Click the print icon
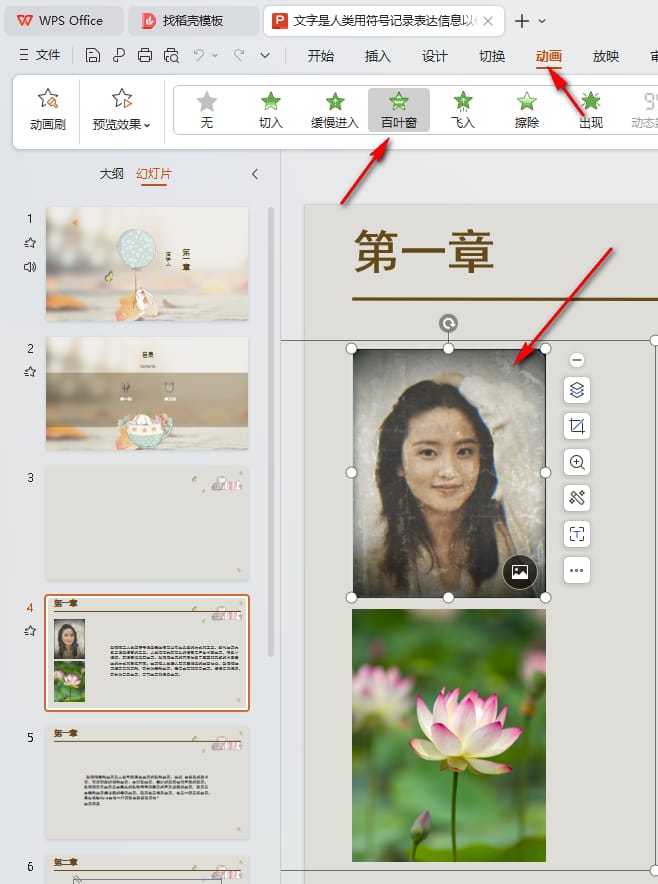 [145, 55]
